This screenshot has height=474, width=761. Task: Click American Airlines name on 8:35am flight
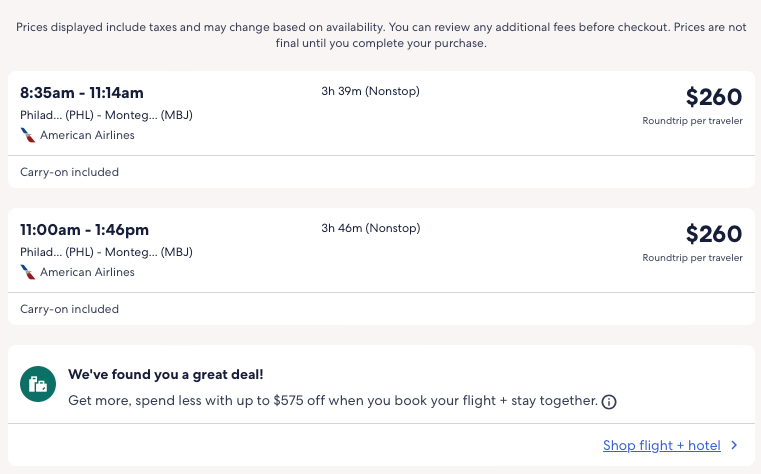point(87,135)
